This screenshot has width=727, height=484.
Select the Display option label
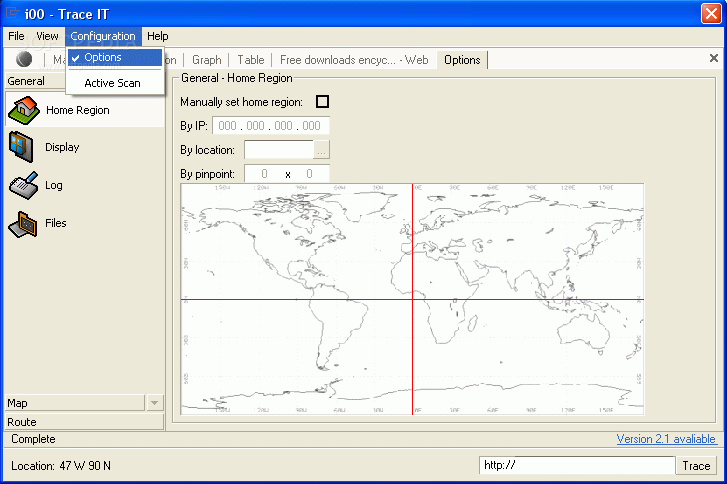click(x=62, y=147)
